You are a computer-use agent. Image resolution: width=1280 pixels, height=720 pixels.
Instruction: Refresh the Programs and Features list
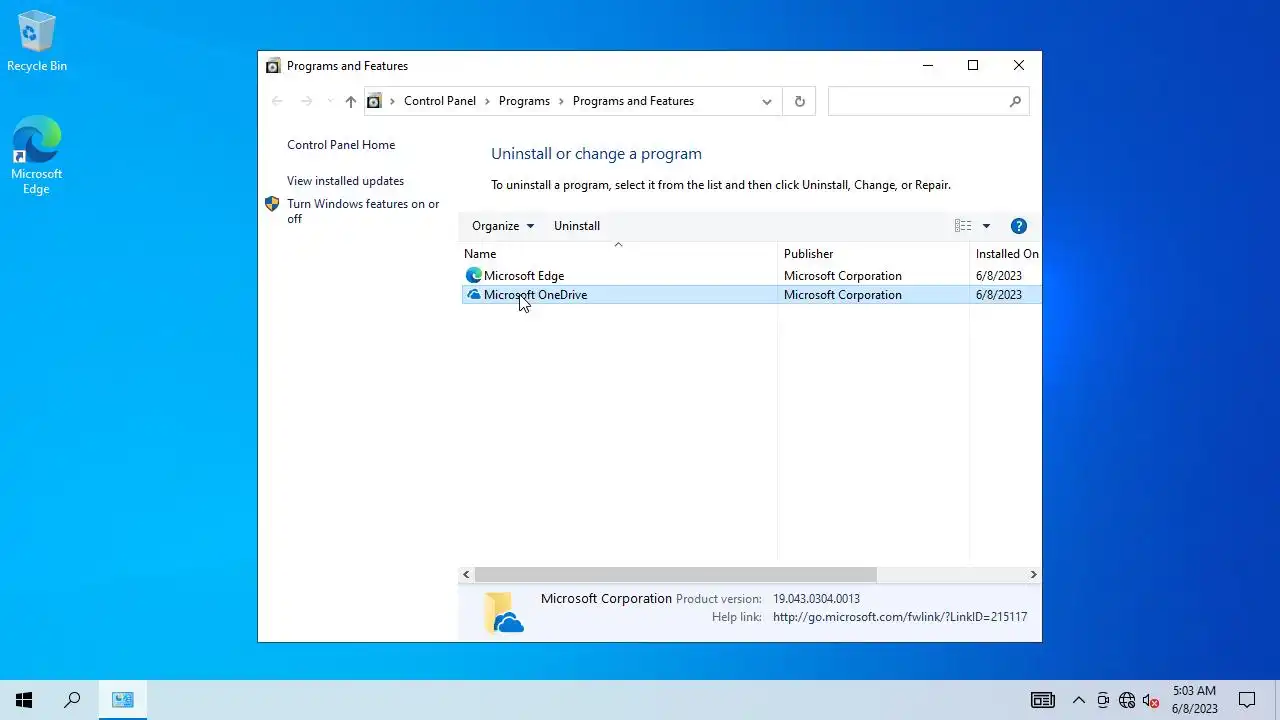[799, 101]
